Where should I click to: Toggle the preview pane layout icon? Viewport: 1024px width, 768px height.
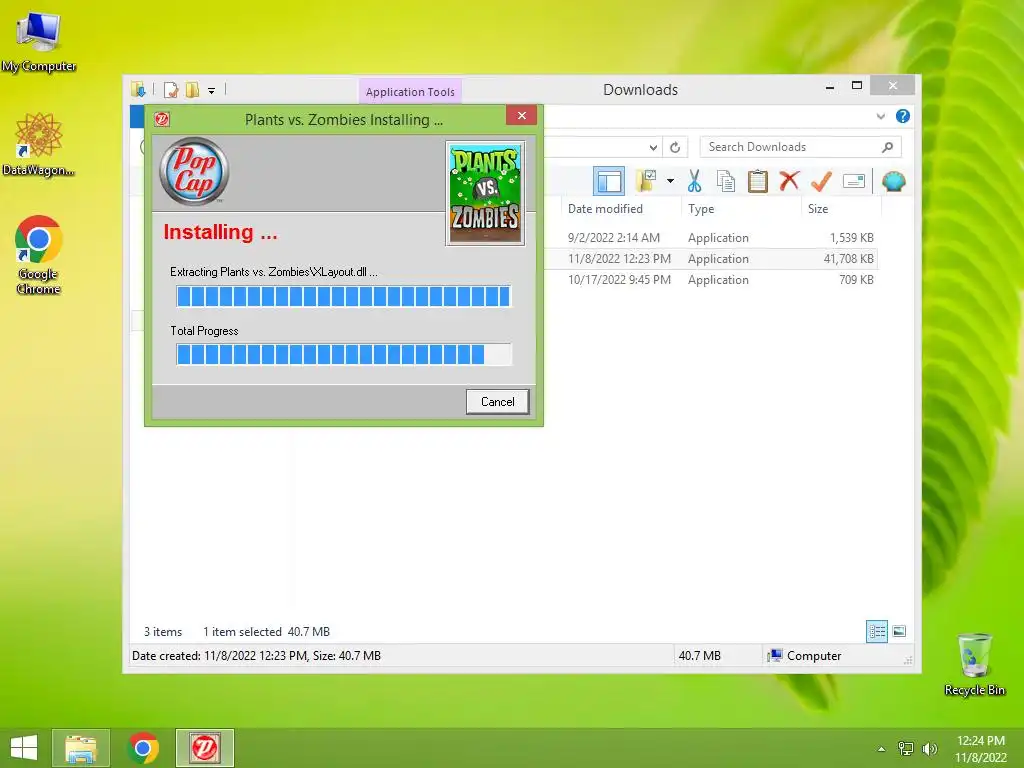tap(609, 181)
